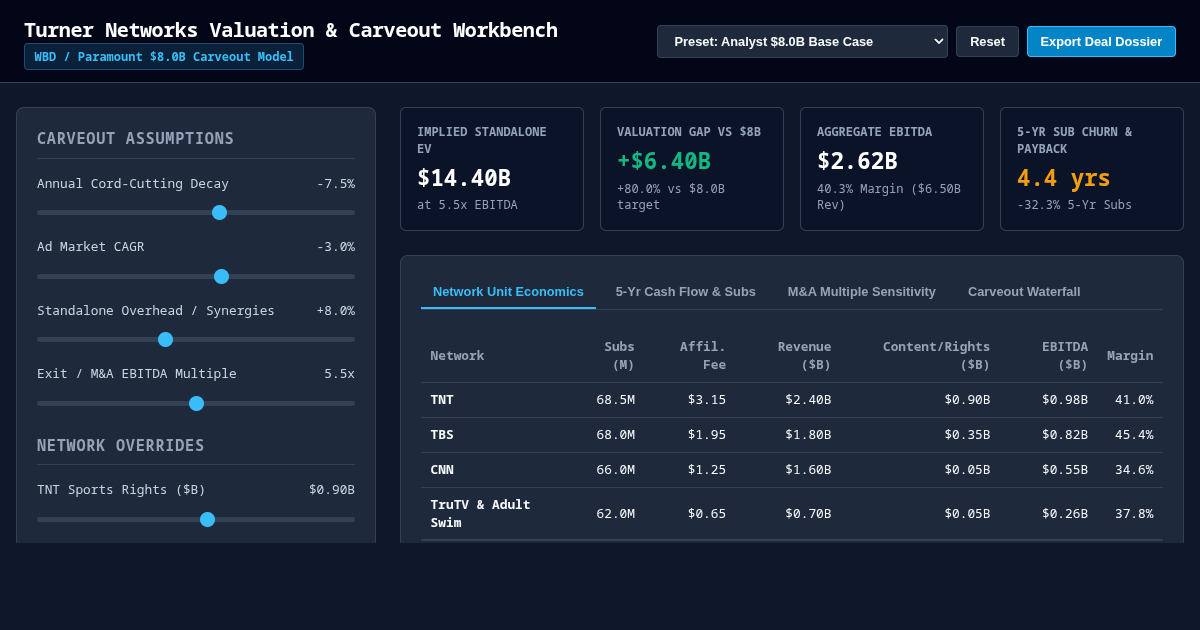
Task: Click TBS subs value 68.0M
Action: click(x=615, y=434)
